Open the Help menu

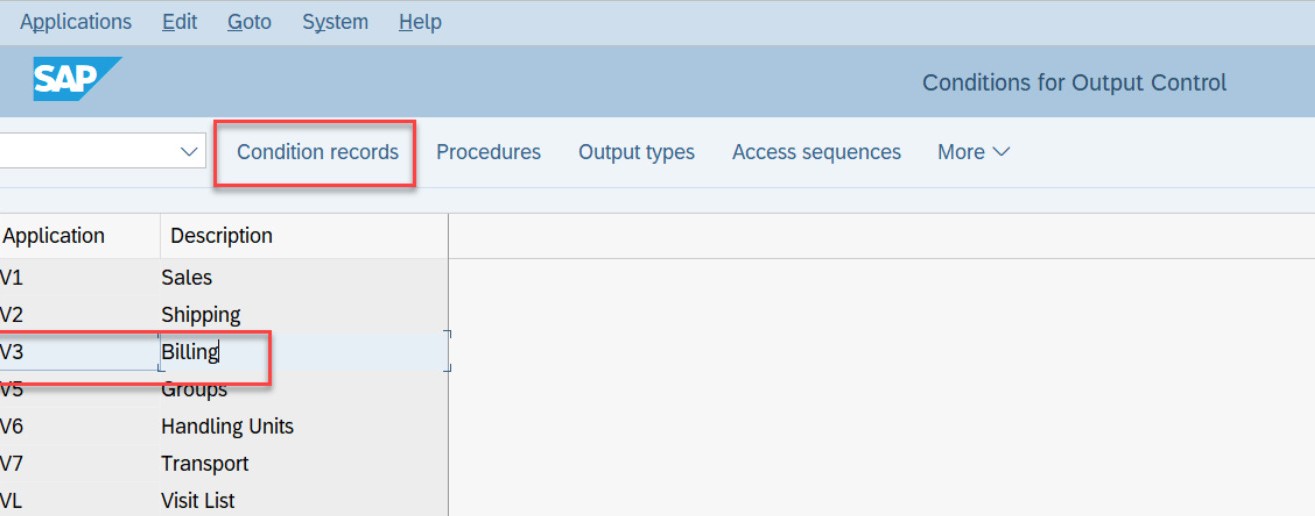420,21
